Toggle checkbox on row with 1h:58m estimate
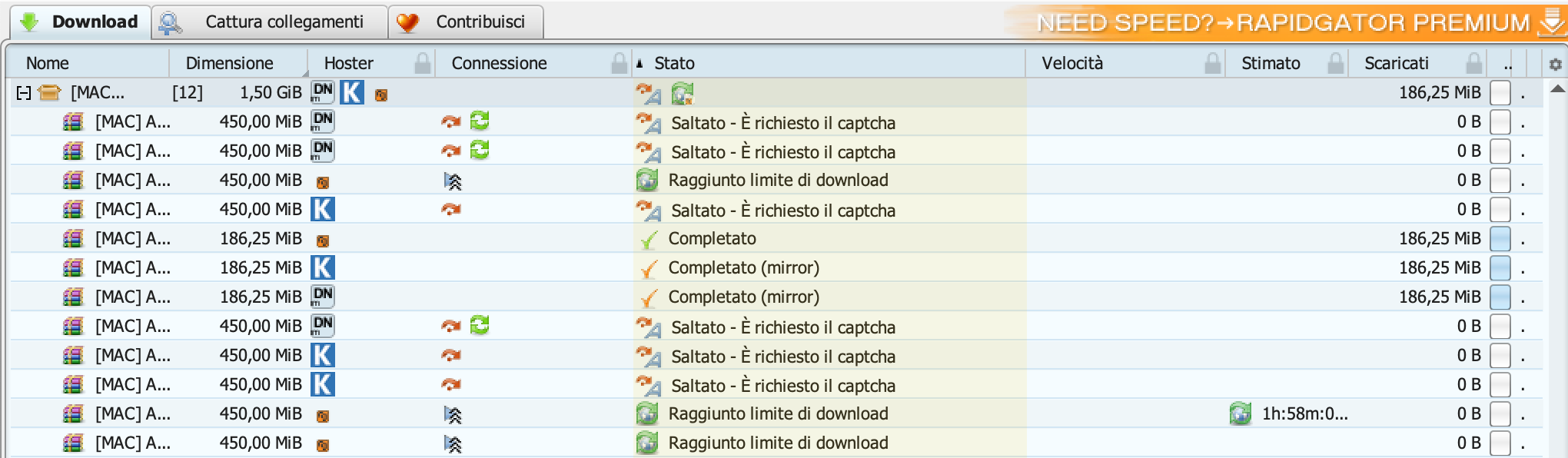Image resolution: width=1568 pixels, height=458 pixels. click(x=1500, y=414)
